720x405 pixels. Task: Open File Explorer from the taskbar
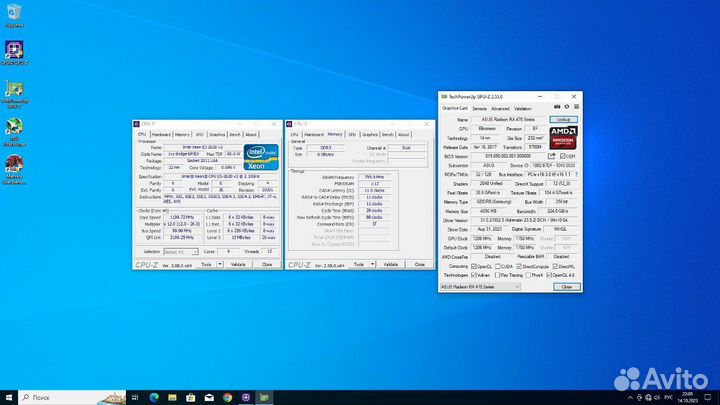coord(172,397)
